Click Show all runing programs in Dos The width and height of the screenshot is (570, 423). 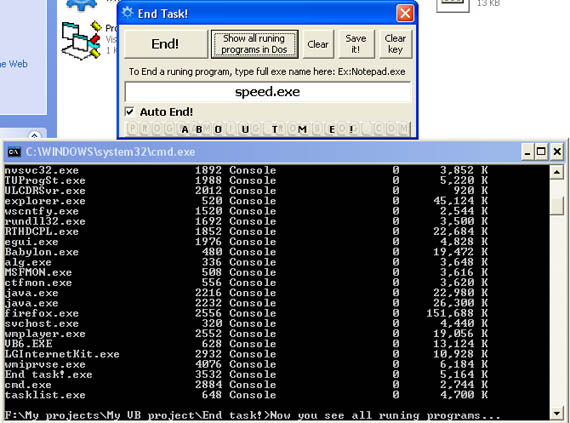pos(254,44)
